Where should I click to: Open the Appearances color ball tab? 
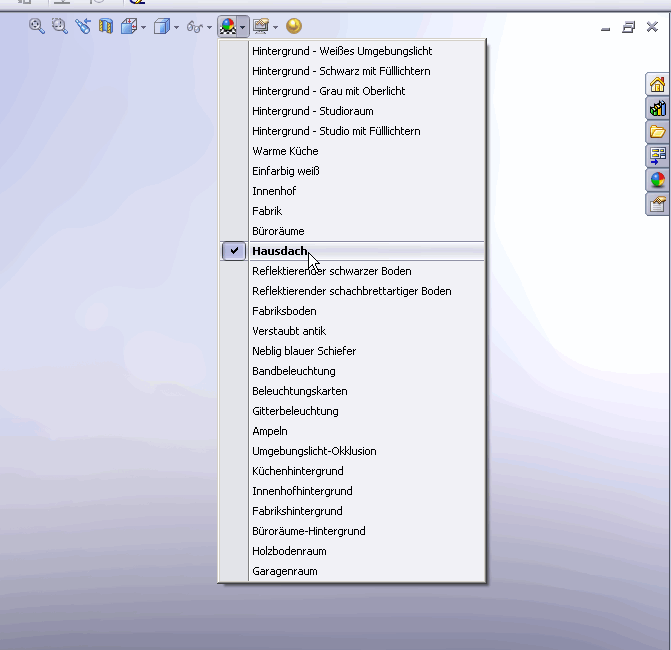[x=657, y=180]
